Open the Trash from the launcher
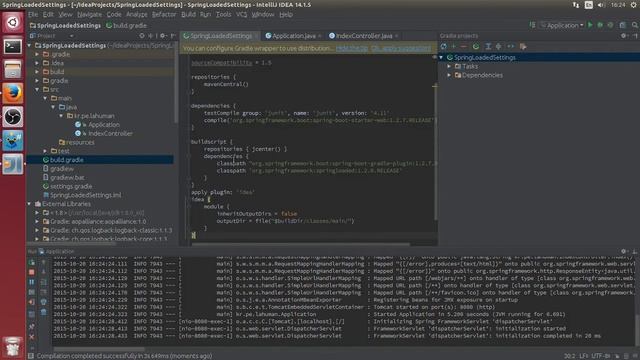This screenshot has width=640, height=360. click(x=13, y=346)
